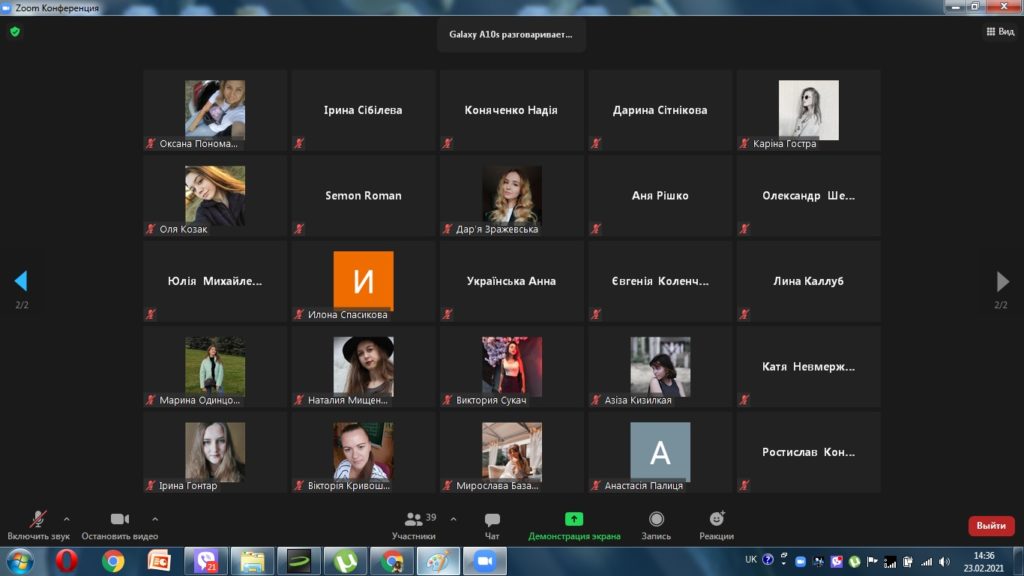Screen dimensions: 1024x576
Task: Unmute microphone with Включить звук icon
Action: [x=38, y=520]
